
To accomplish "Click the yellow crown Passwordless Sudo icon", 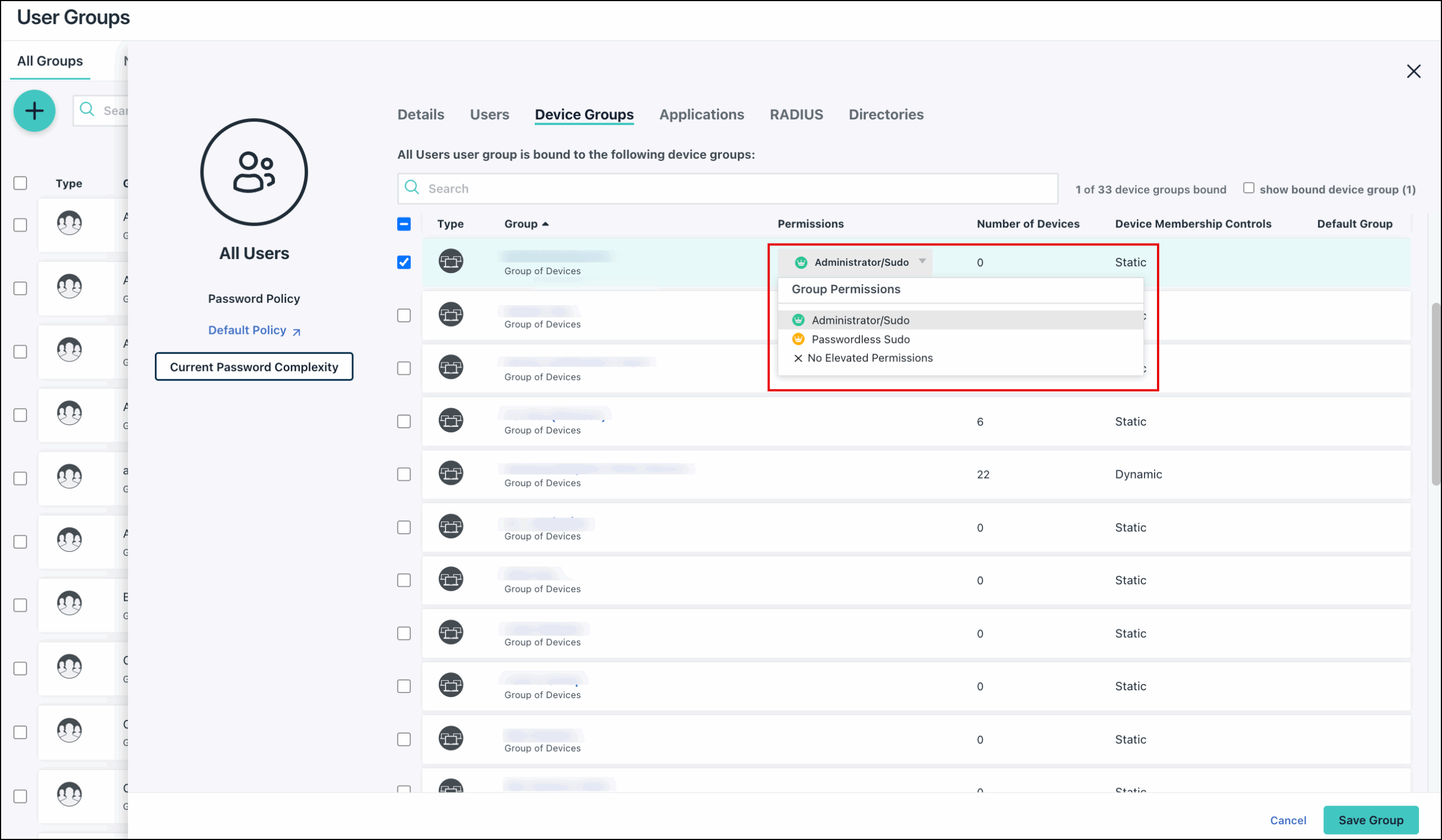I will 798,339.
